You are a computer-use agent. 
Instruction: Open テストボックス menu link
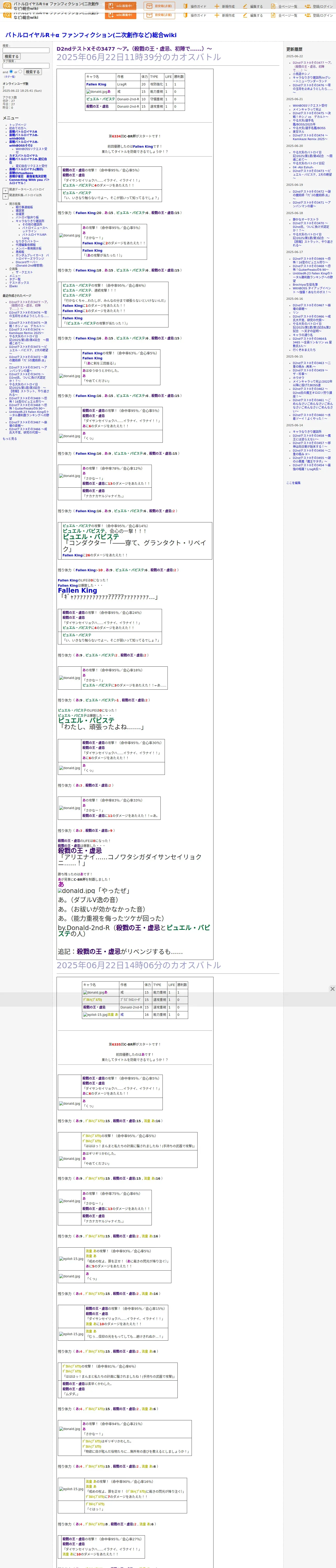coord(19,283)
